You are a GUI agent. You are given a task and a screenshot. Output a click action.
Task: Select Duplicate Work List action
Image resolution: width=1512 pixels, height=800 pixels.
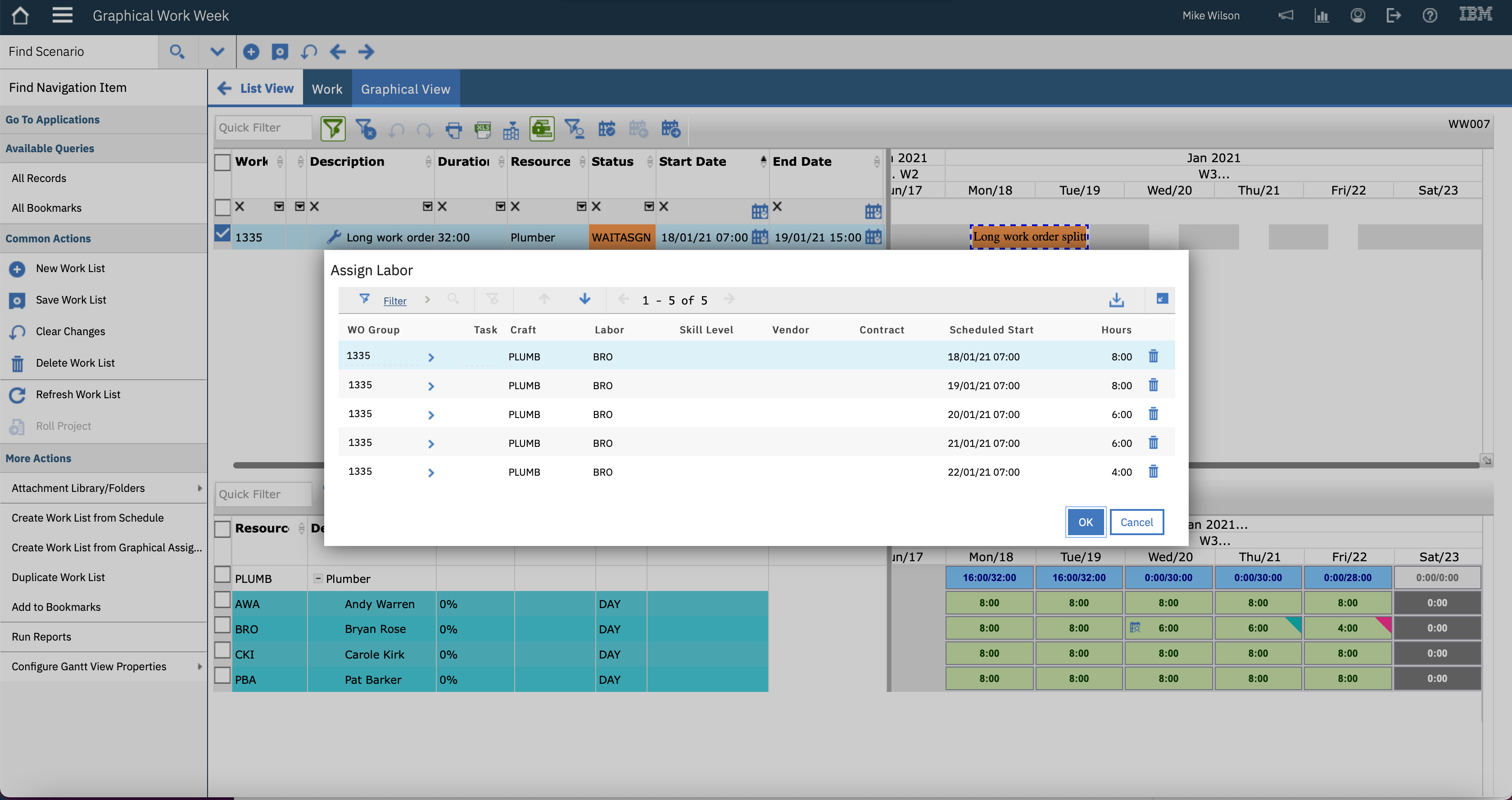[x=58, y=577]
